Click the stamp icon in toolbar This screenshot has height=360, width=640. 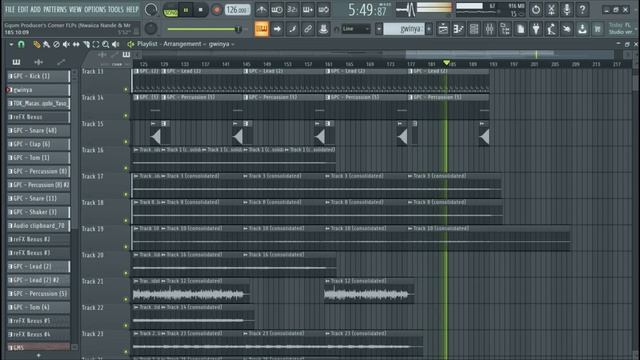[323, 29]
